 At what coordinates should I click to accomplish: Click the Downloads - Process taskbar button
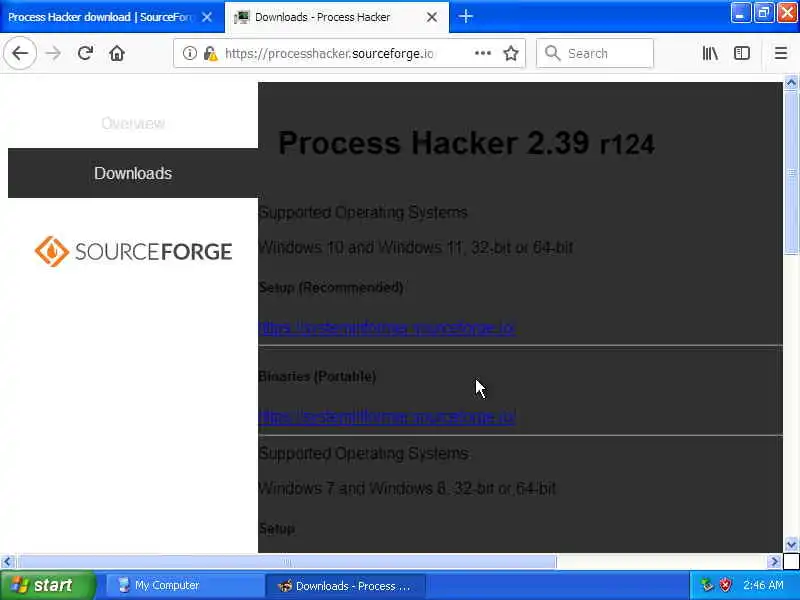click(x=345, y=585)
